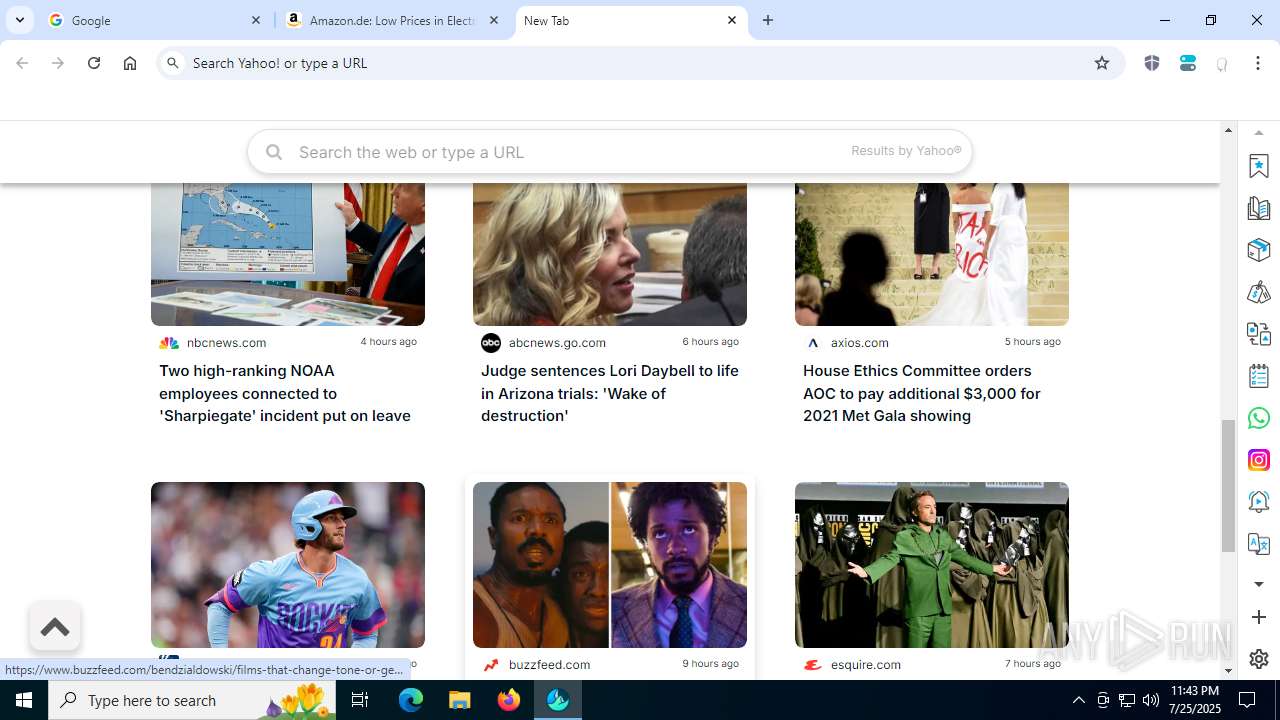Open the reading book icon in sidebar
The image size is (1280, 720).
[1259, 208]
